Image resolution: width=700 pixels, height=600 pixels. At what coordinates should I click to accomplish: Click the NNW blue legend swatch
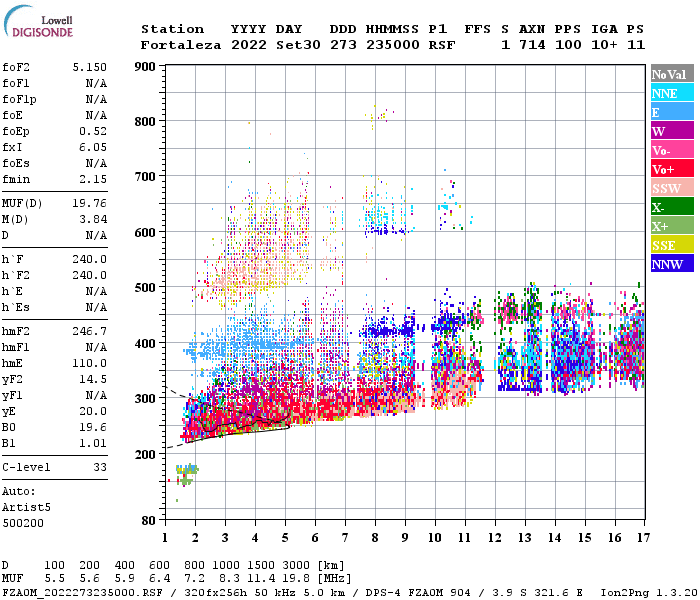672,263
